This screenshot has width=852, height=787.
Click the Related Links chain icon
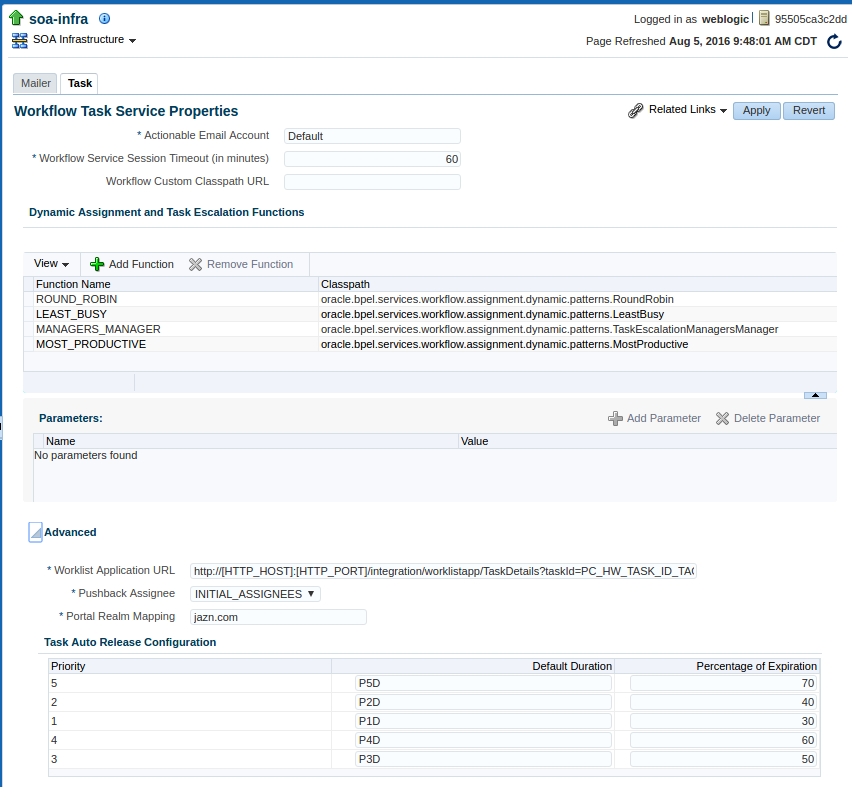[x=635, y=110]
